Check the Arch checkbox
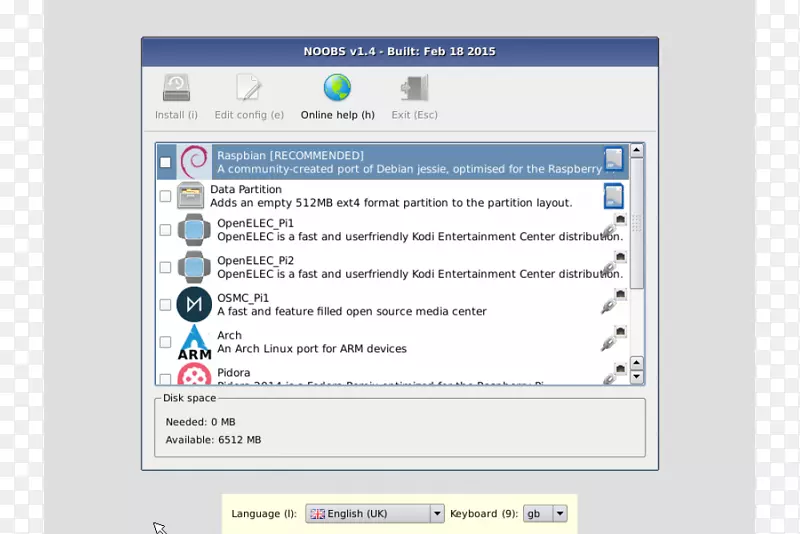 pos(165,342)
